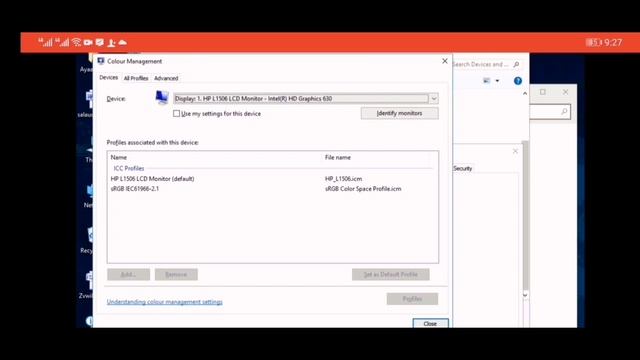Screen dimensions: 640x360
Task: Select the Devices tab
Action: (109, 78)
